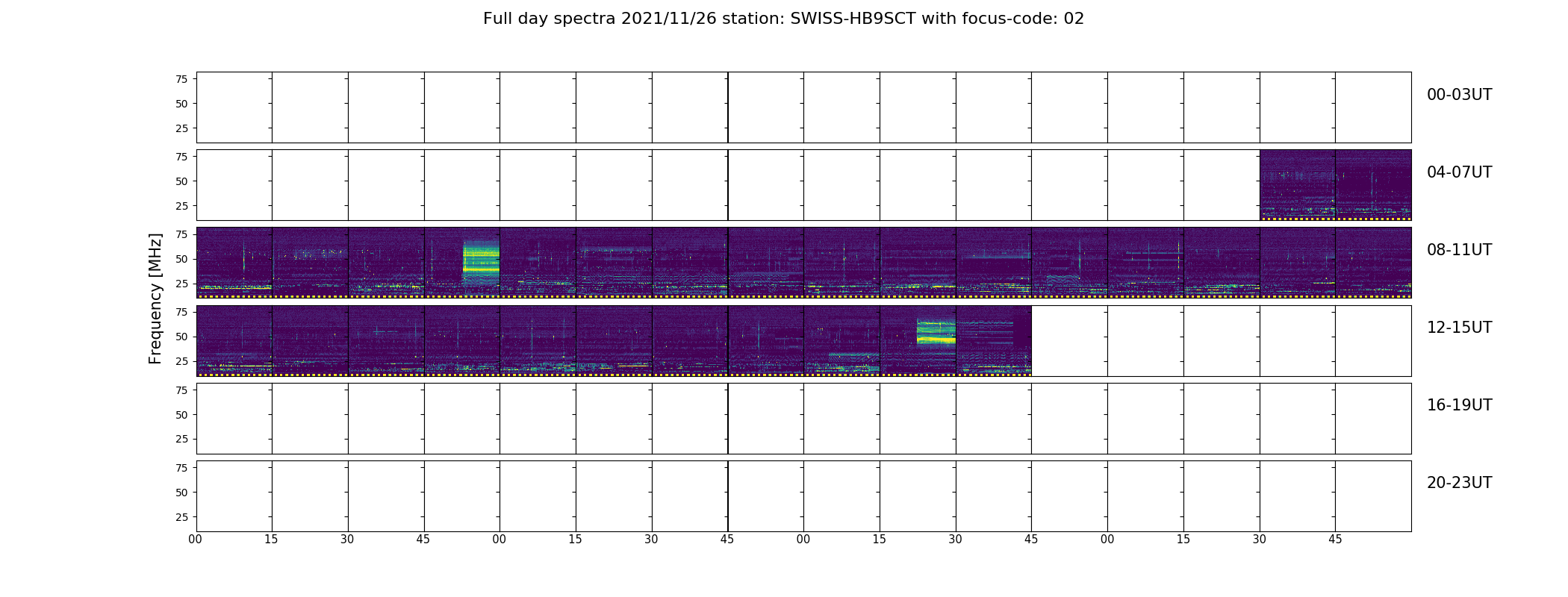Click the station name SWISS-HB9SCT in the title
Viewport: 1568px width, 597px height.
coord(853,19)
